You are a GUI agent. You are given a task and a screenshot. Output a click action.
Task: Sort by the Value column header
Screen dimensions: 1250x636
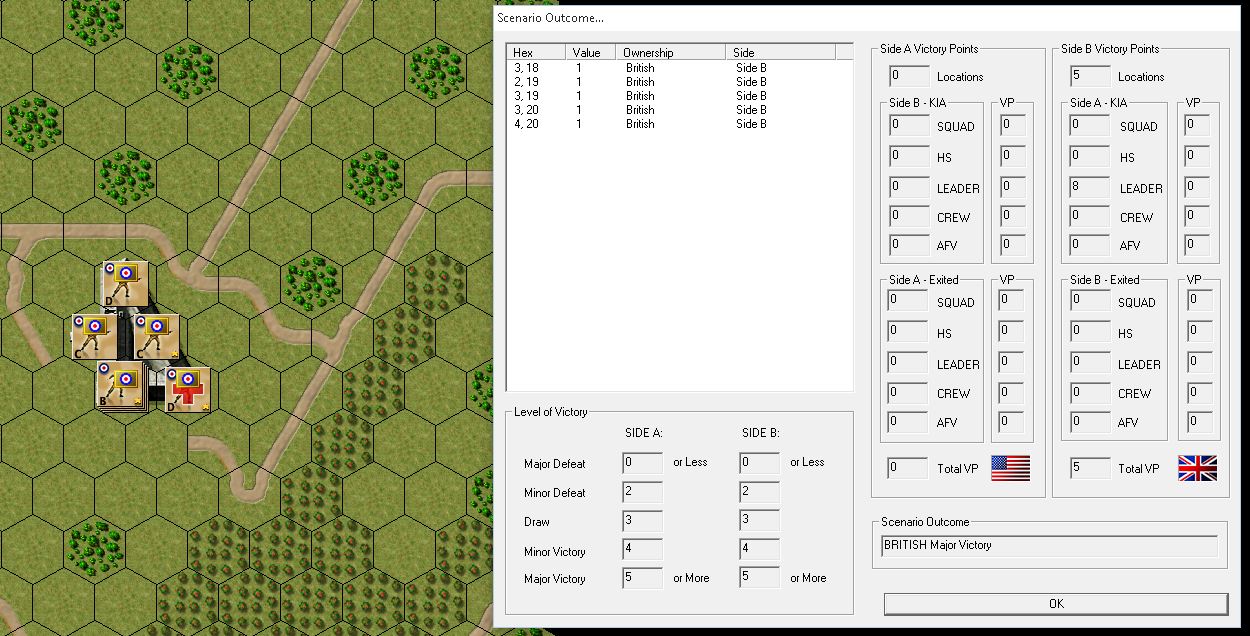click(591, 52)
